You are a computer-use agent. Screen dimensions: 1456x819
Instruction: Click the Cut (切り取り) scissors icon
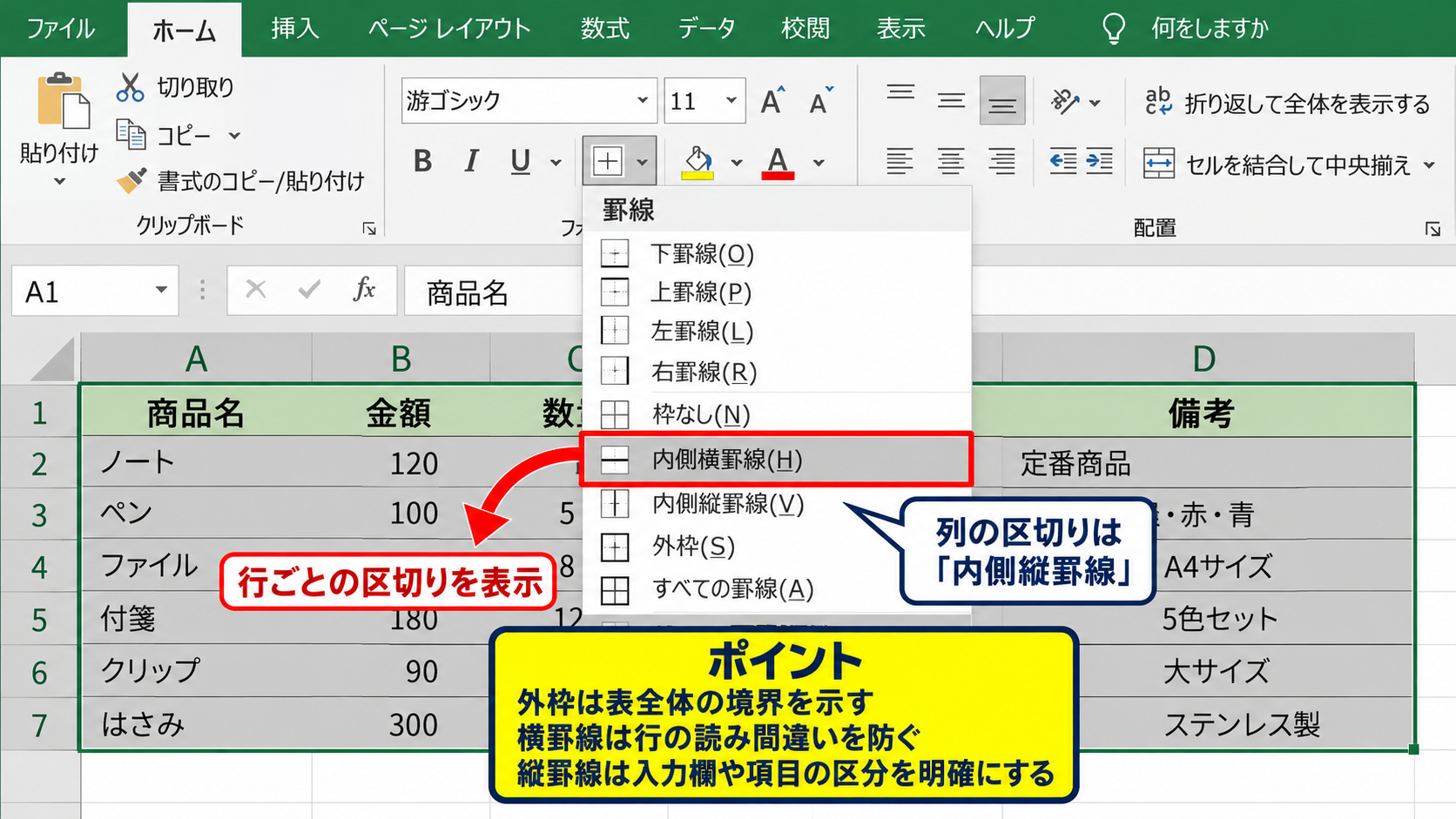(130, 87)
